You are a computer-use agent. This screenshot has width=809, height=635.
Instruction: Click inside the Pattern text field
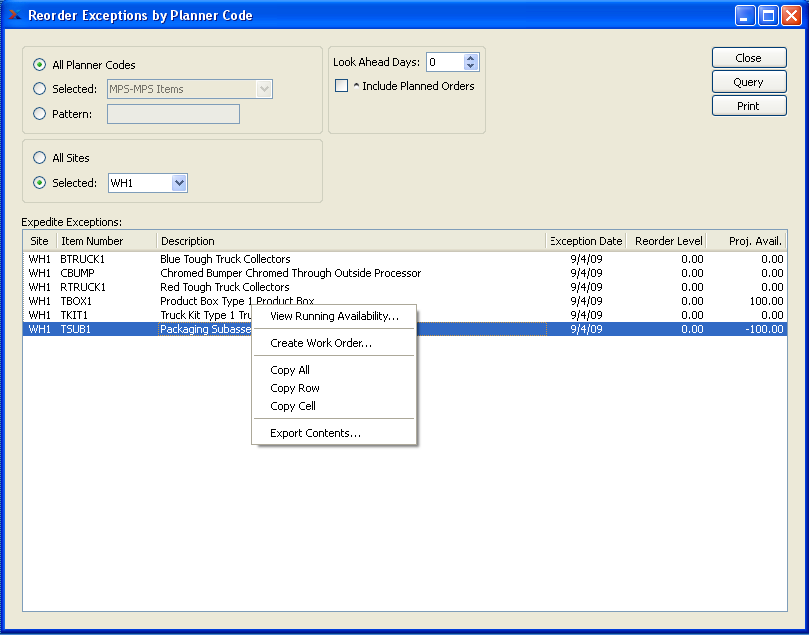pyautogui.click(x=173, y=114)
